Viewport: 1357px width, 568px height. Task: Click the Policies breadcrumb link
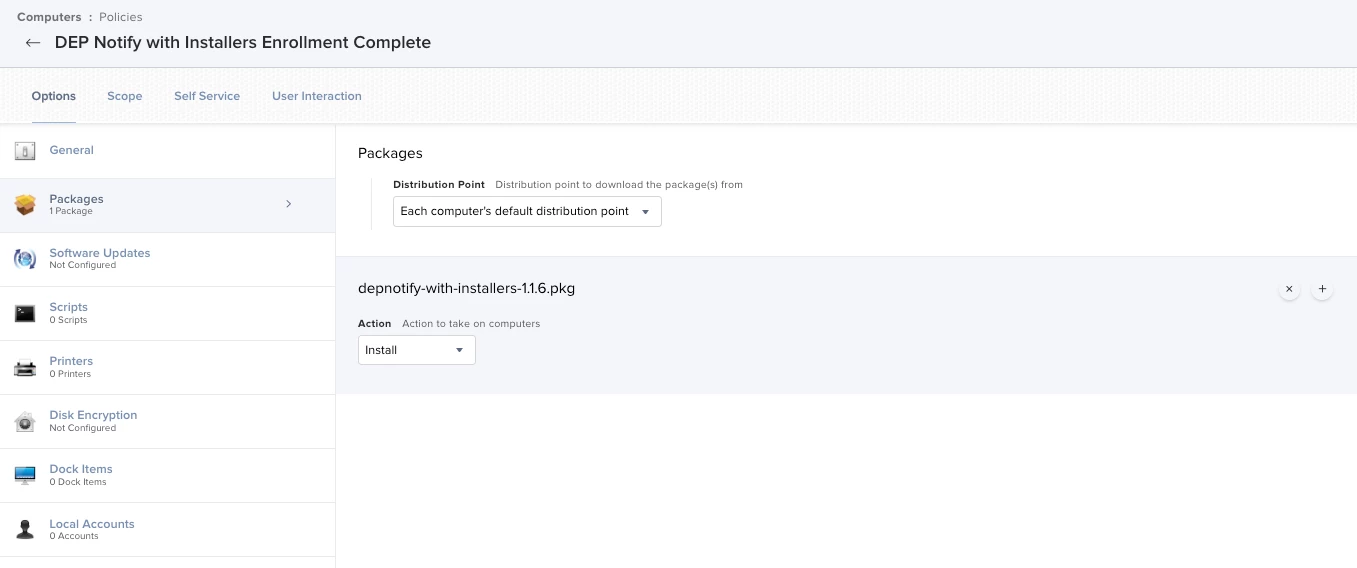pos(121,17)
